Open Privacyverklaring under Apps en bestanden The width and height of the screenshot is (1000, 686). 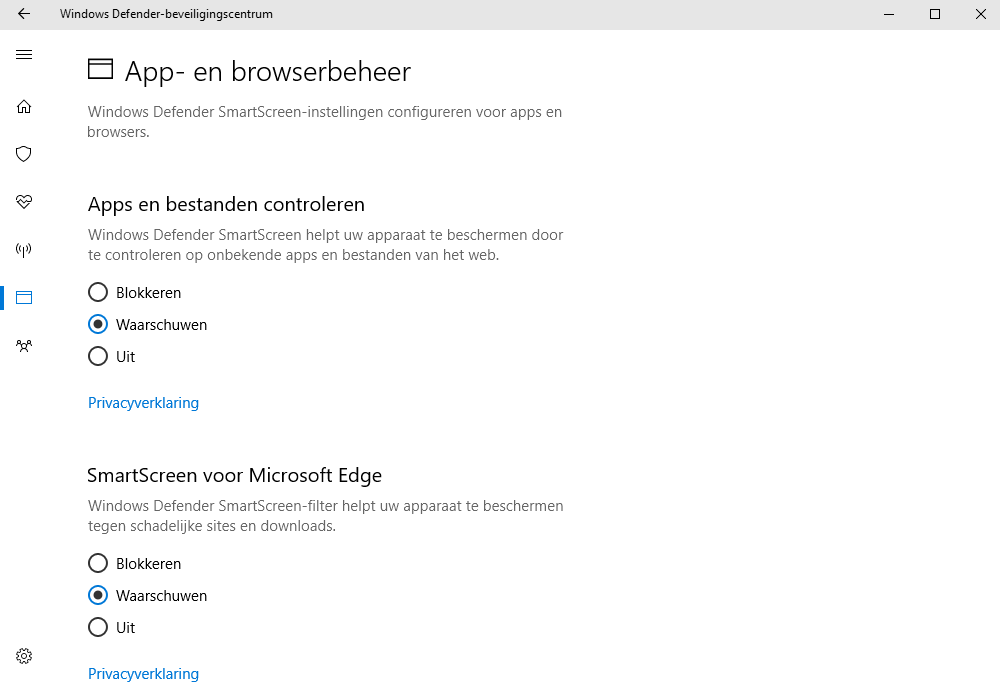point(143,403)
